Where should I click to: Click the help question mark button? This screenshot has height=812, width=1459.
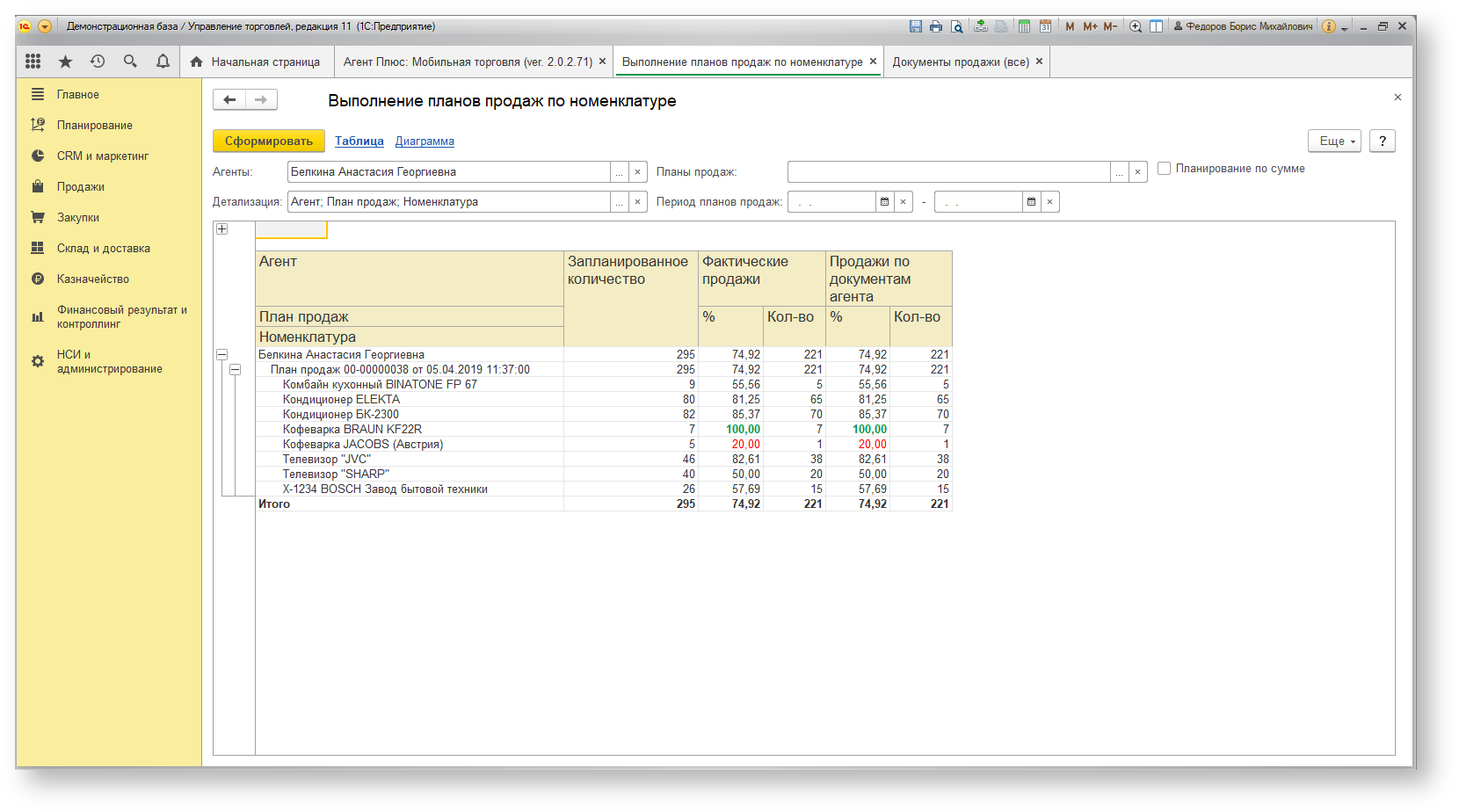tap(1383, 141)
